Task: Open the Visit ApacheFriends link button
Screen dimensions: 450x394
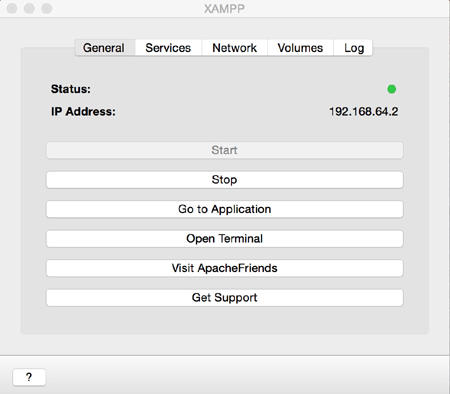Action: (x=225, y=268)
